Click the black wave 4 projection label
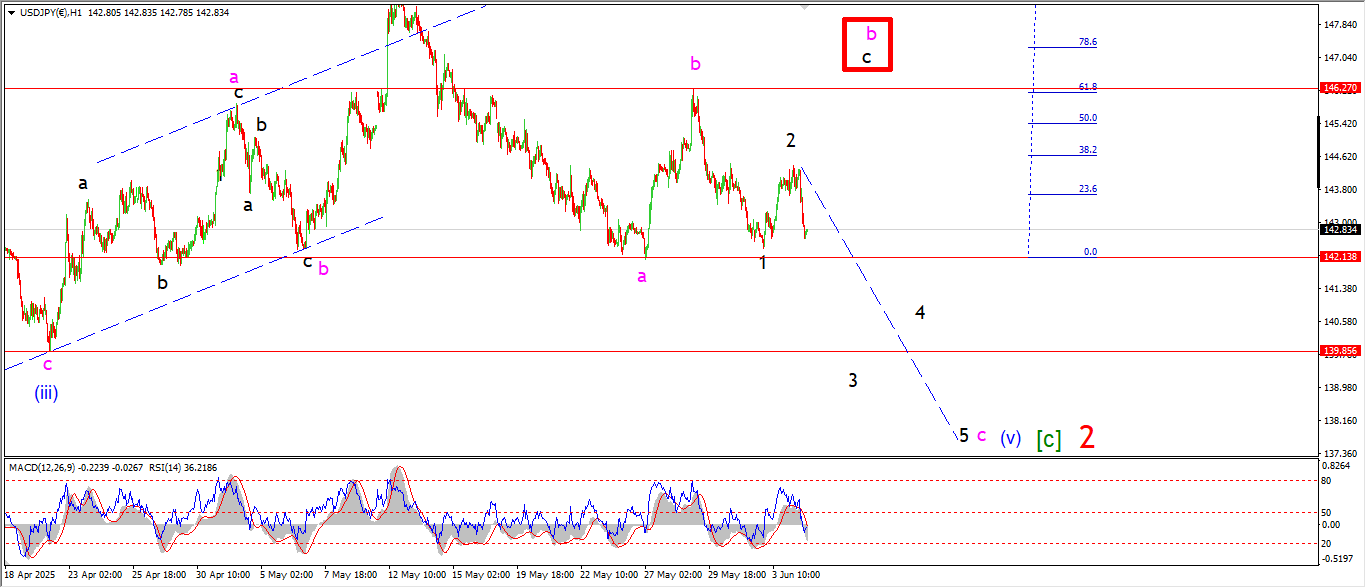Viewport: 1366px width, 588px height. pos(920,312)
